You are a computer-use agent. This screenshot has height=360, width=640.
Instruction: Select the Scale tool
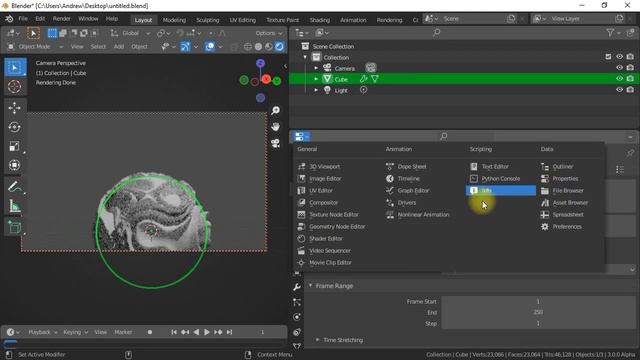15,146
